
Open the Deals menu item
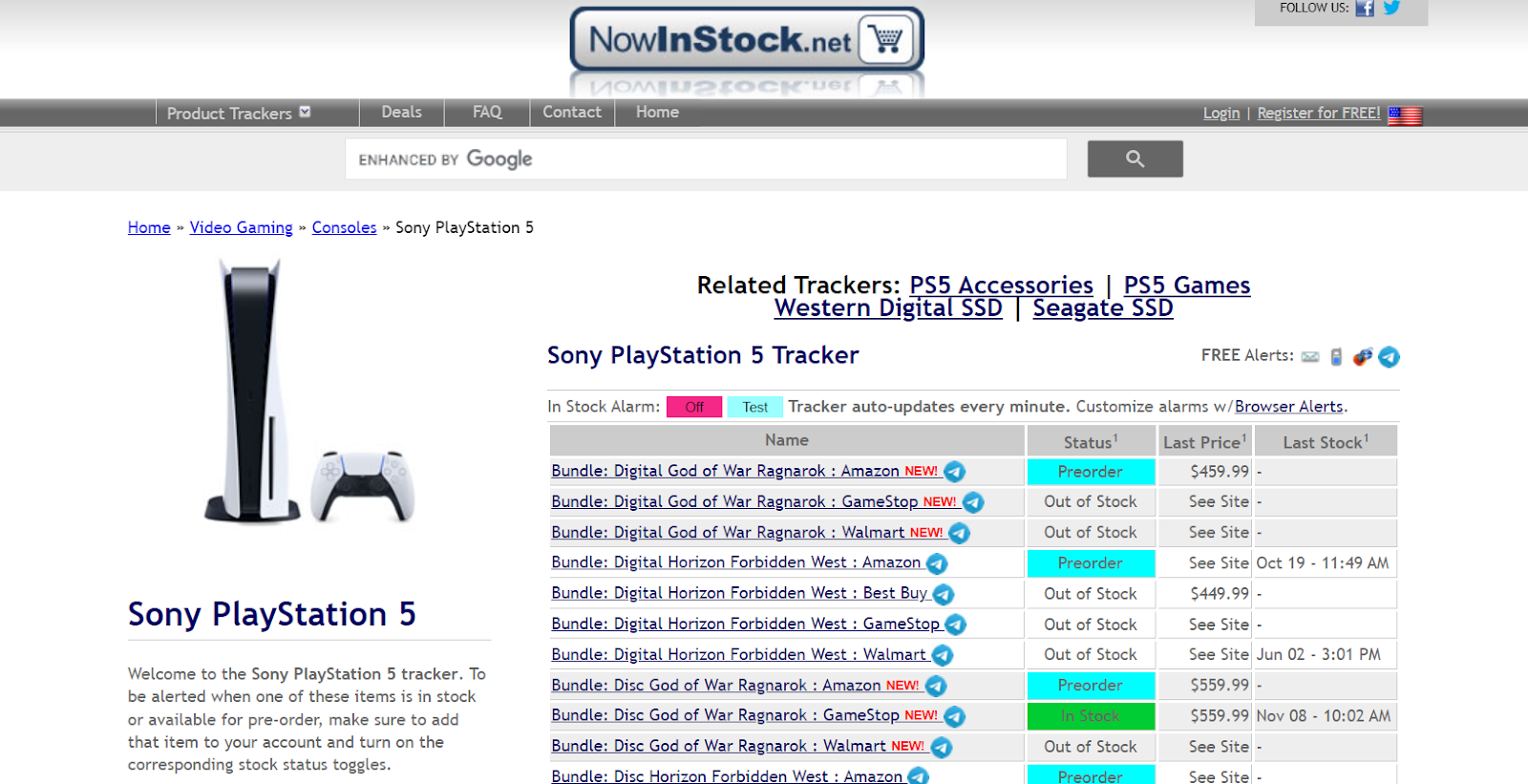point(401,112)
